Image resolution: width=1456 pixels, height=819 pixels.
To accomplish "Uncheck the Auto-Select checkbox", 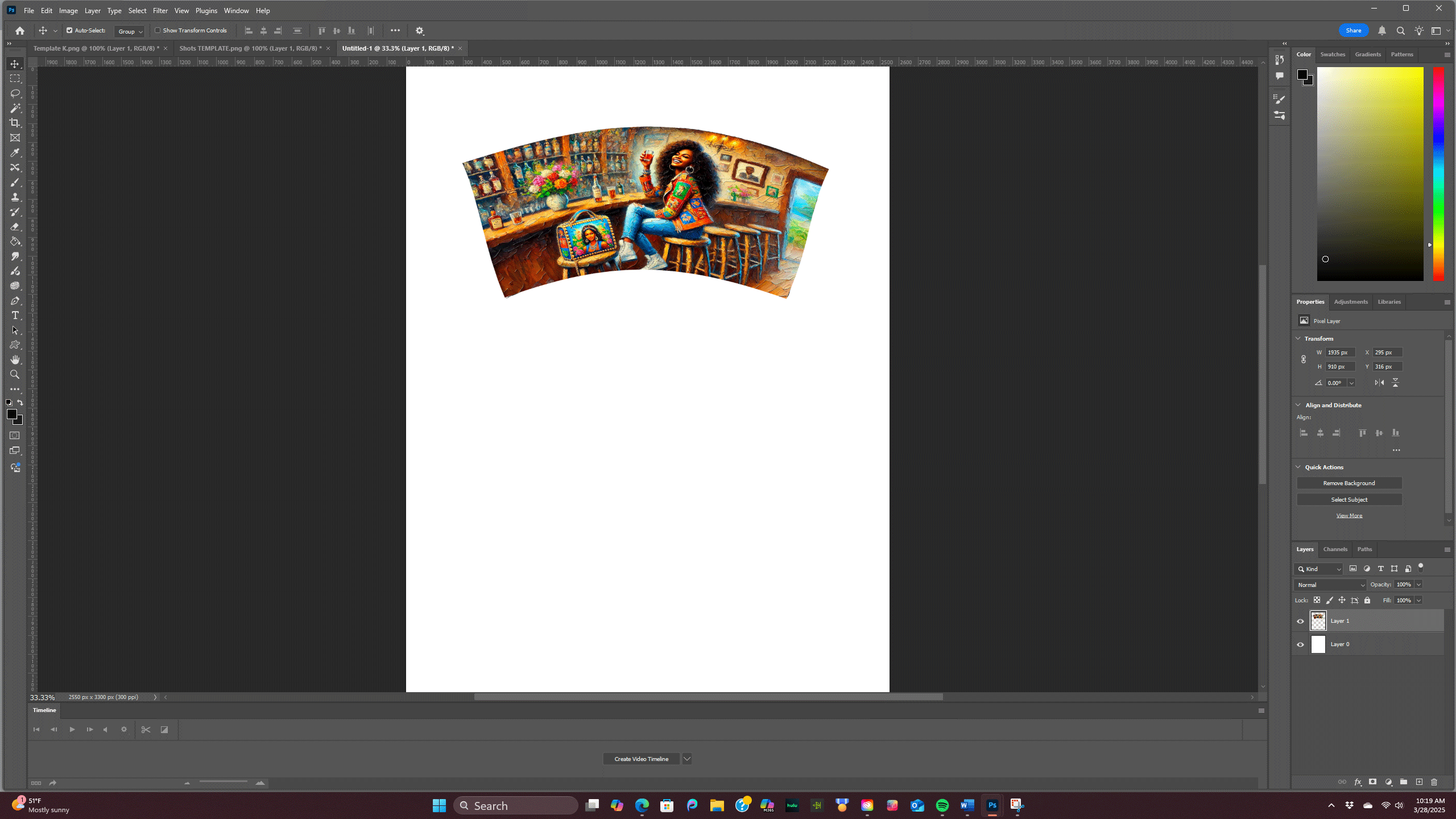I will click(69, 31).
